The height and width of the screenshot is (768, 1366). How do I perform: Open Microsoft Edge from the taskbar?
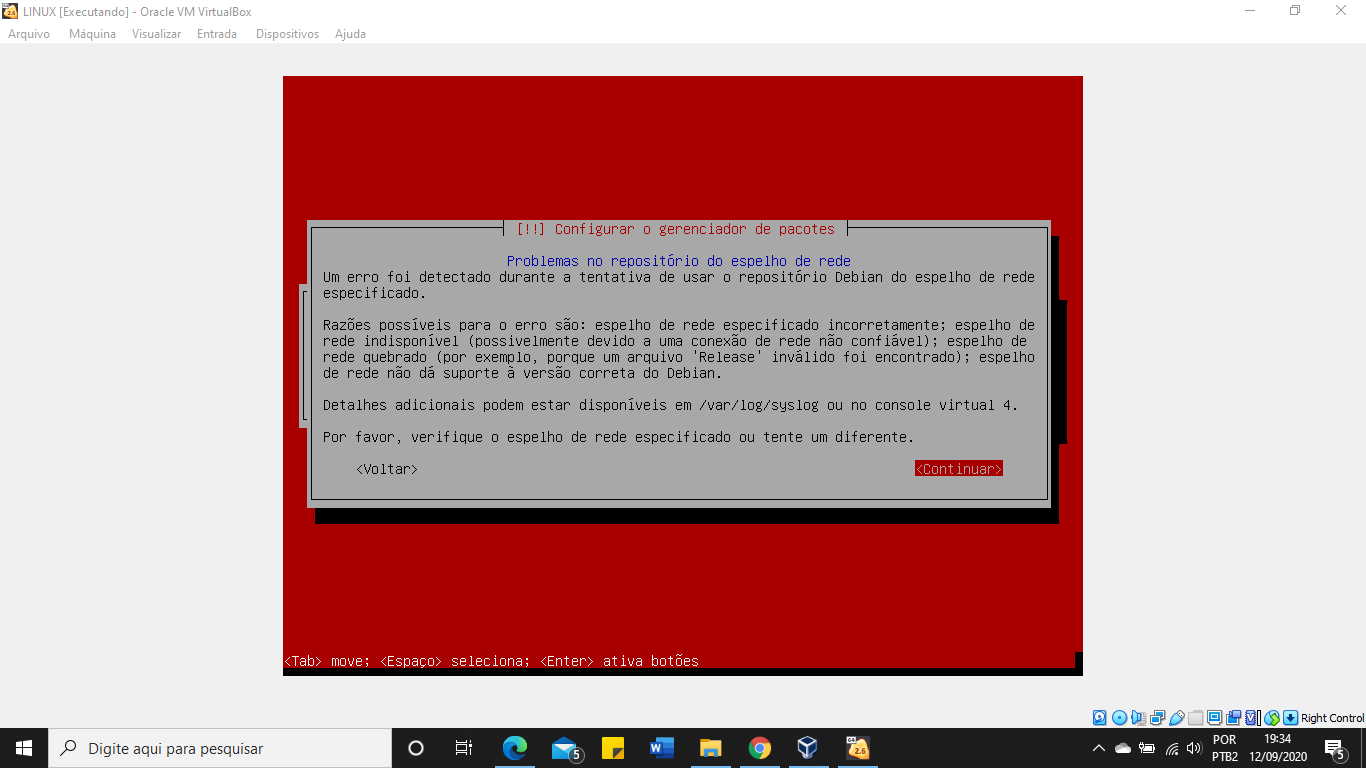click(515, 748)
